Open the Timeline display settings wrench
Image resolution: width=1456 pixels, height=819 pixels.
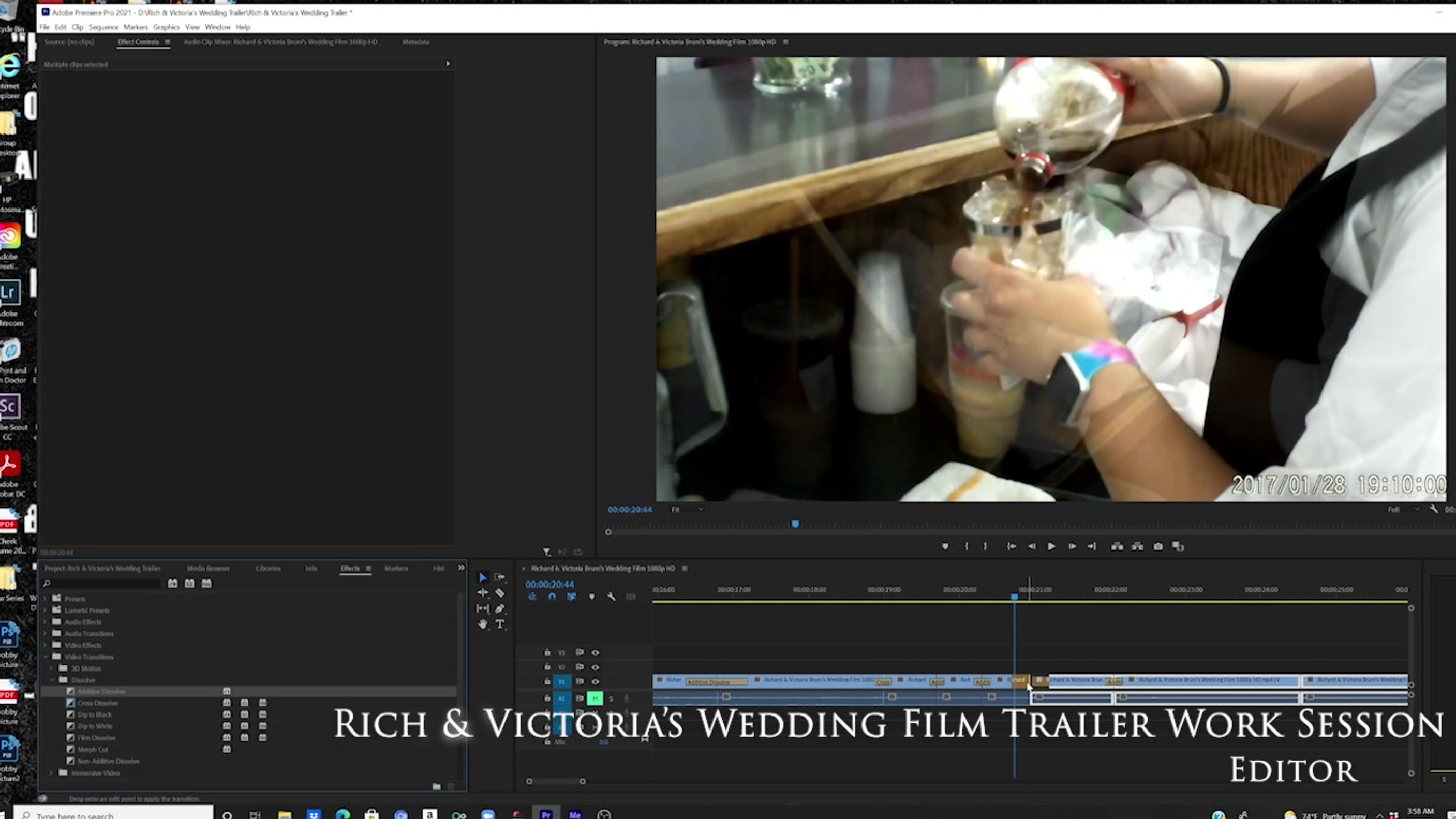[x=611, y=597]
